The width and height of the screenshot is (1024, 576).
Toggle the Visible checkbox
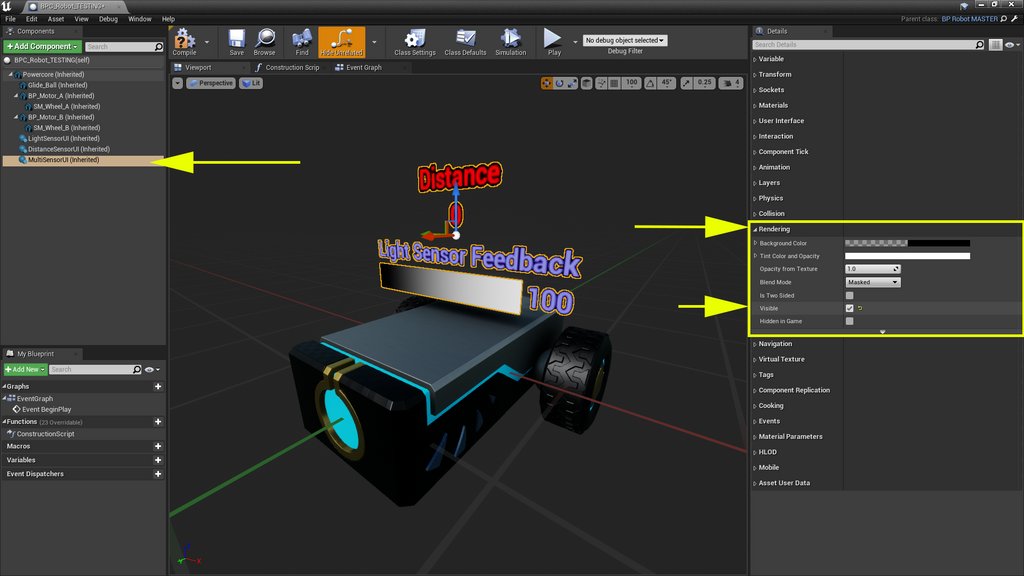pos(850,308)
